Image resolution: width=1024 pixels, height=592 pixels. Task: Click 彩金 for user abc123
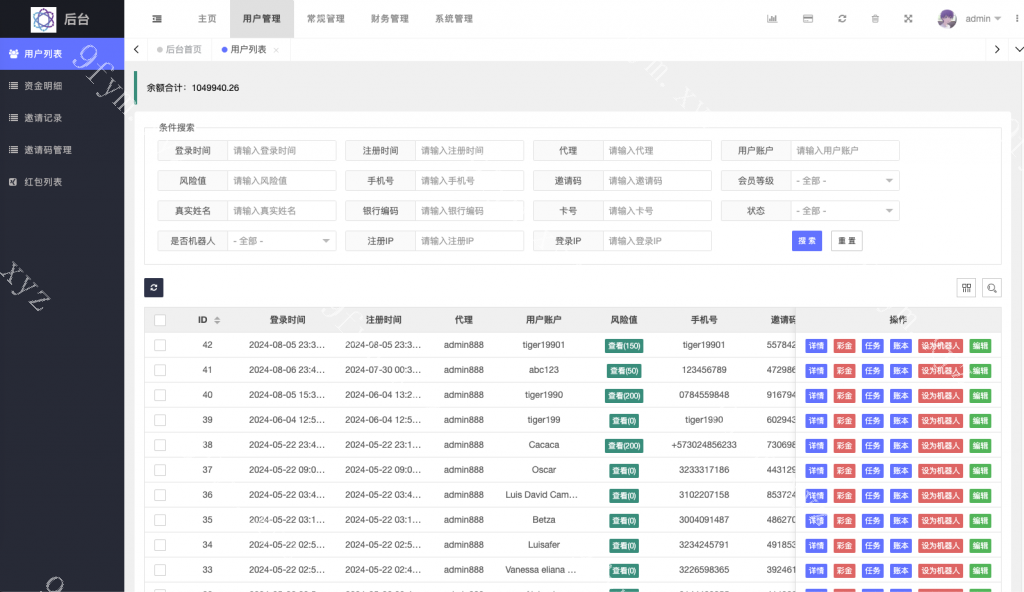click(x=844, y=371)
